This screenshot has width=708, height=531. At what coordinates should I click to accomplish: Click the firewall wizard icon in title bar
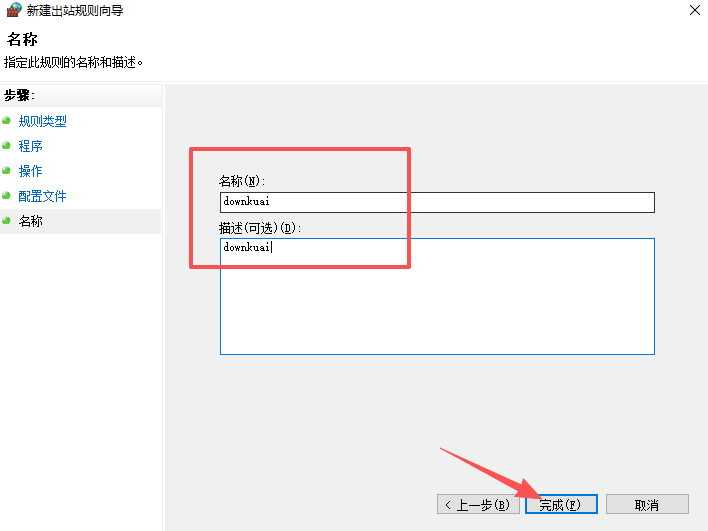coord(13,10)
